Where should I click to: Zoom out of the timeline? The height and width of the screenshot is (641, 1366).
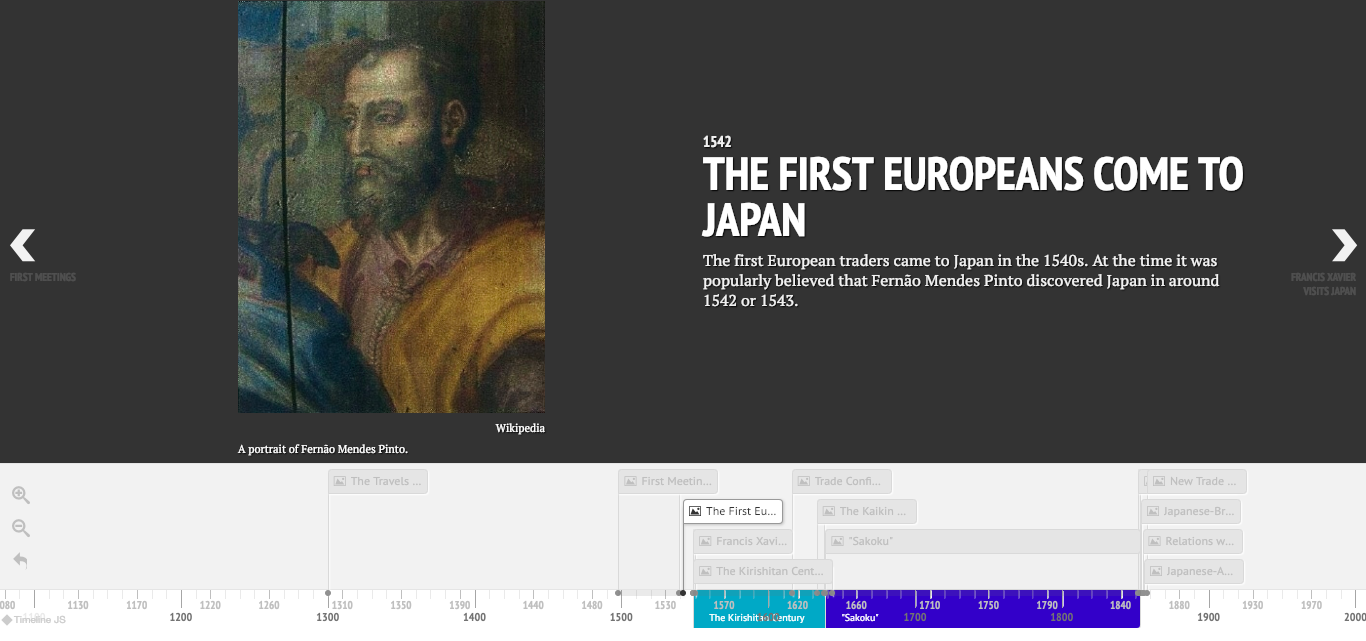point(20,527)
